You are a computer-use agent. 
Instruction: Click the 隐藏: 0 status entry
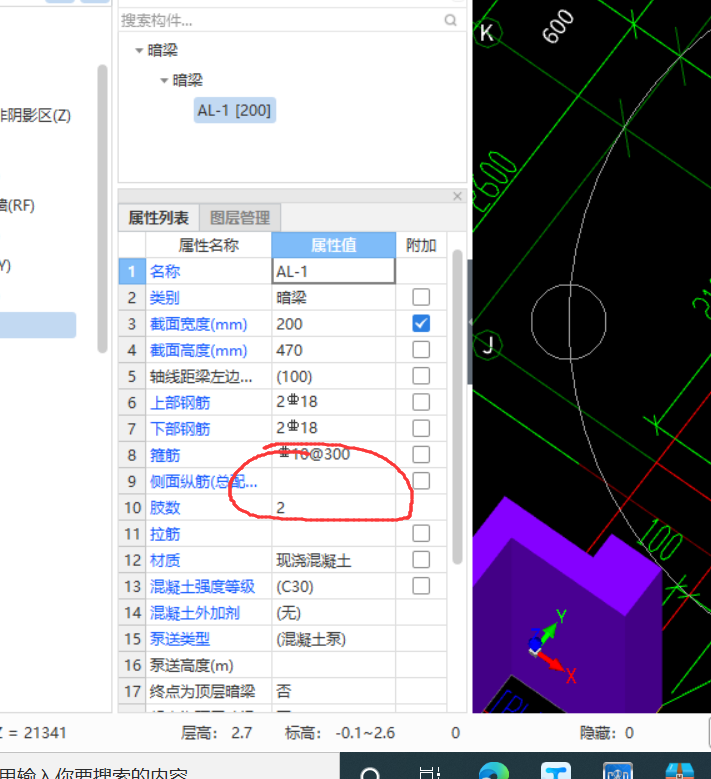point(607,733)
